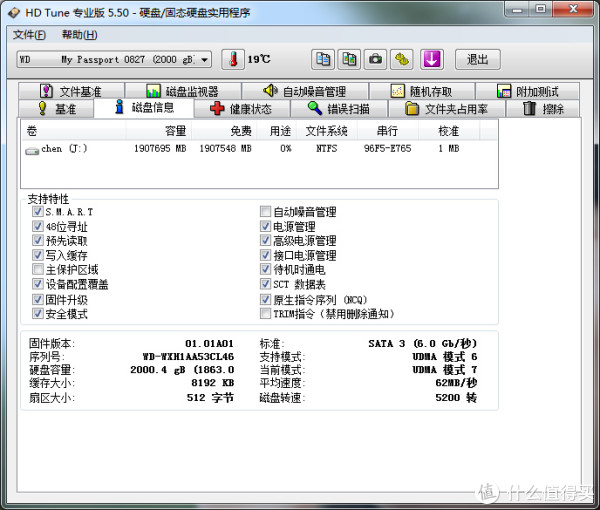The image size is (600, 510).
Task: Click the 退出 exit button
Action: (x=478, y=59)
